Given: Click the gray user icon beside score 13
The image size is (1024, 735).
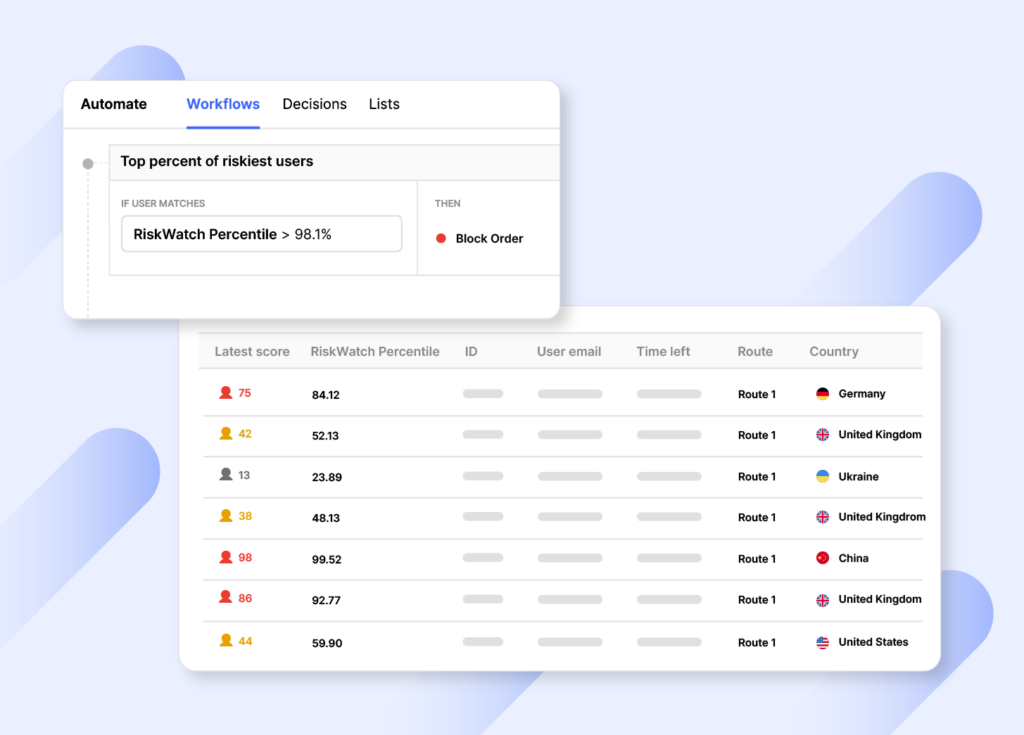Looking at the screenshot, I should point(226,476).
